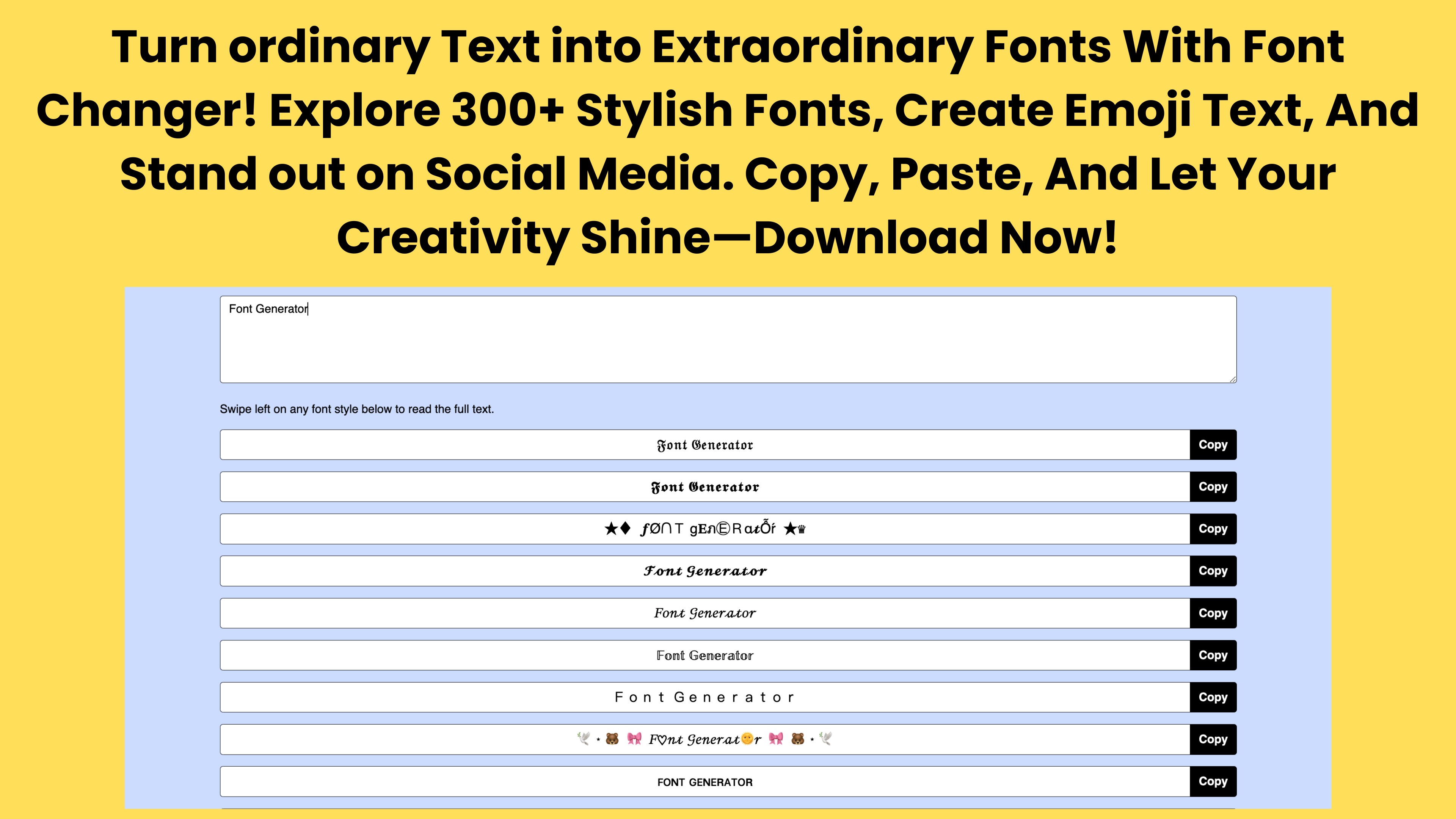The height and width of the screenshot is (819, 1456).
Task: Click the bold blackletter Font Generator result
Action: 704,486
